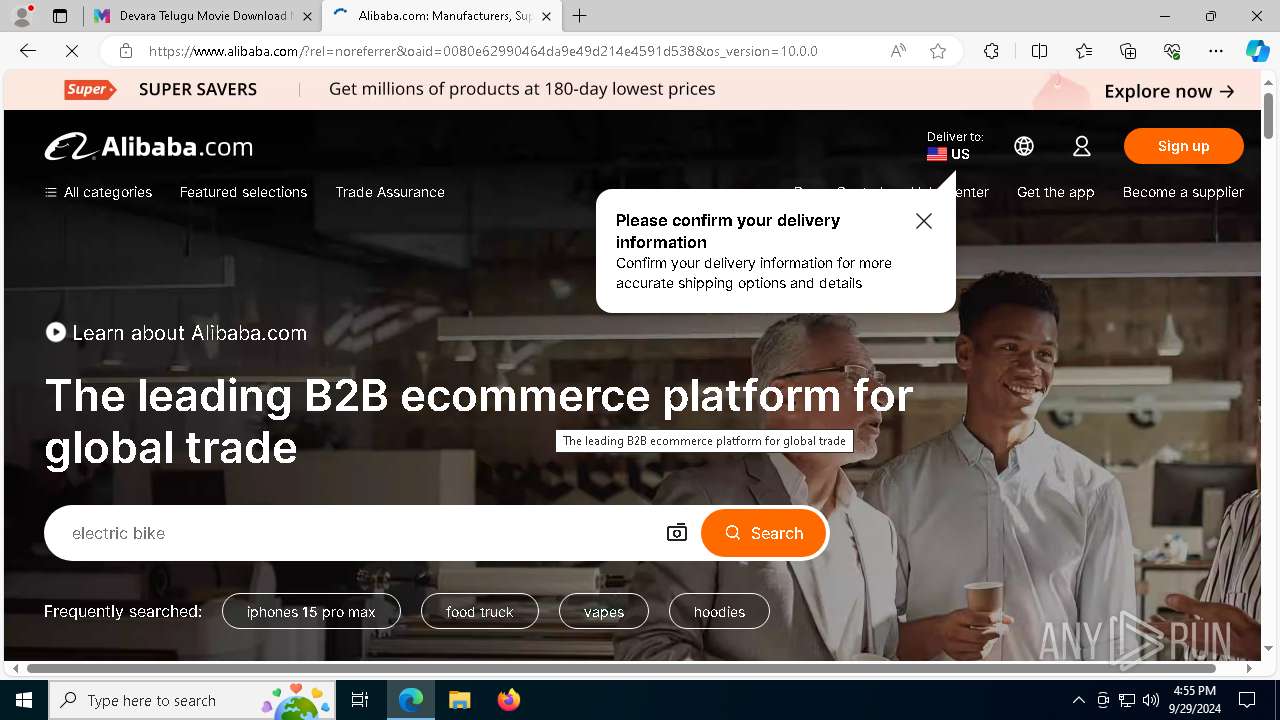This screenshot has height=720, width=1280.
Task: Select vapes suggestion
Action: (604, 611)
